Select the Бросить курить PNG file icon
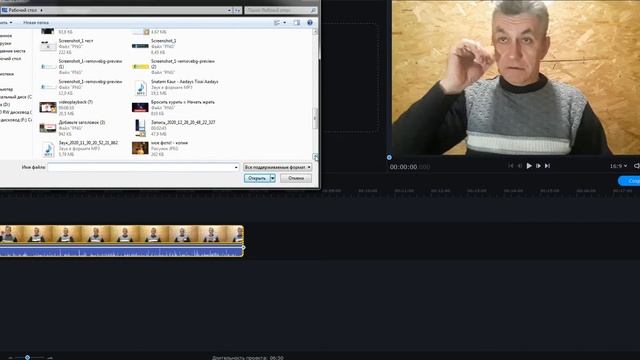Image resolution: width=640 pixels, height=360 pixels. [140, 108]
